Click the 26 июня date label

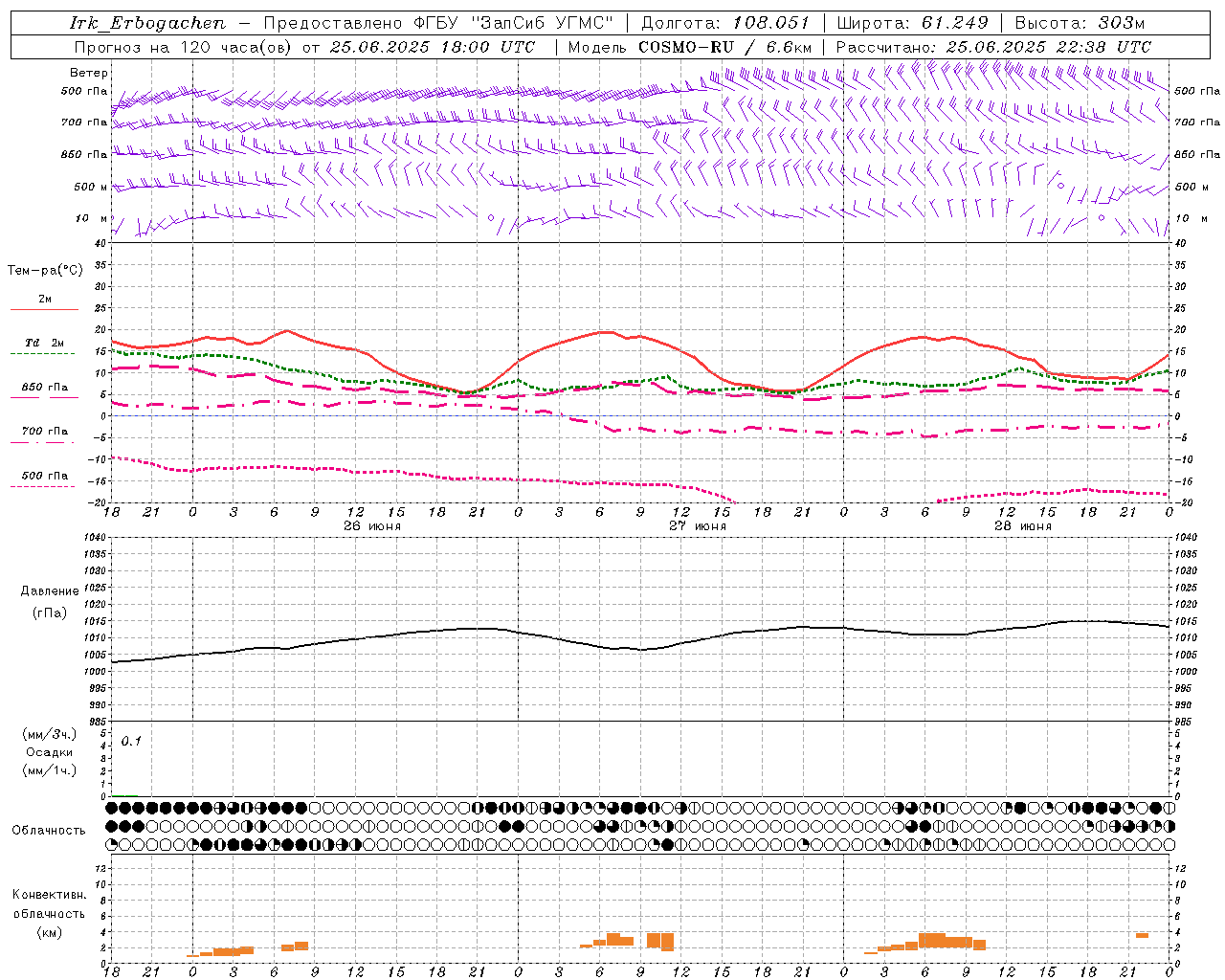point(371,526)
